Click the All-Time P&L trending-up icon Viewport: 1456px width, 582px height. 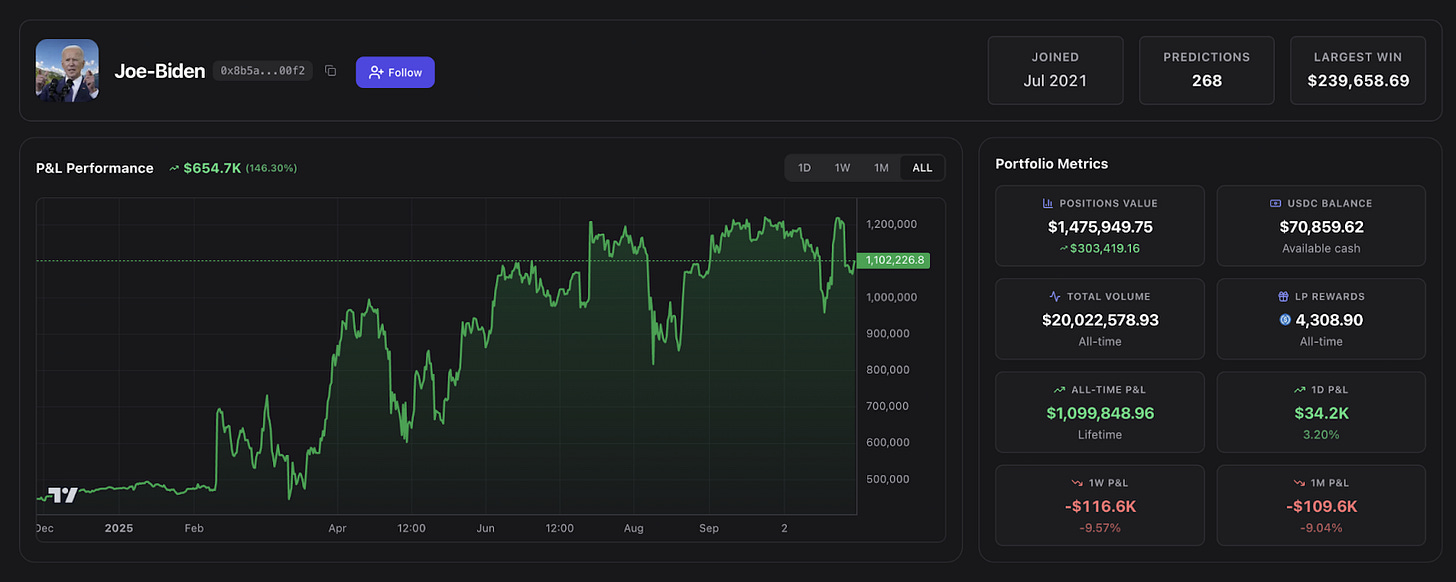click(x=1059, y=389)
